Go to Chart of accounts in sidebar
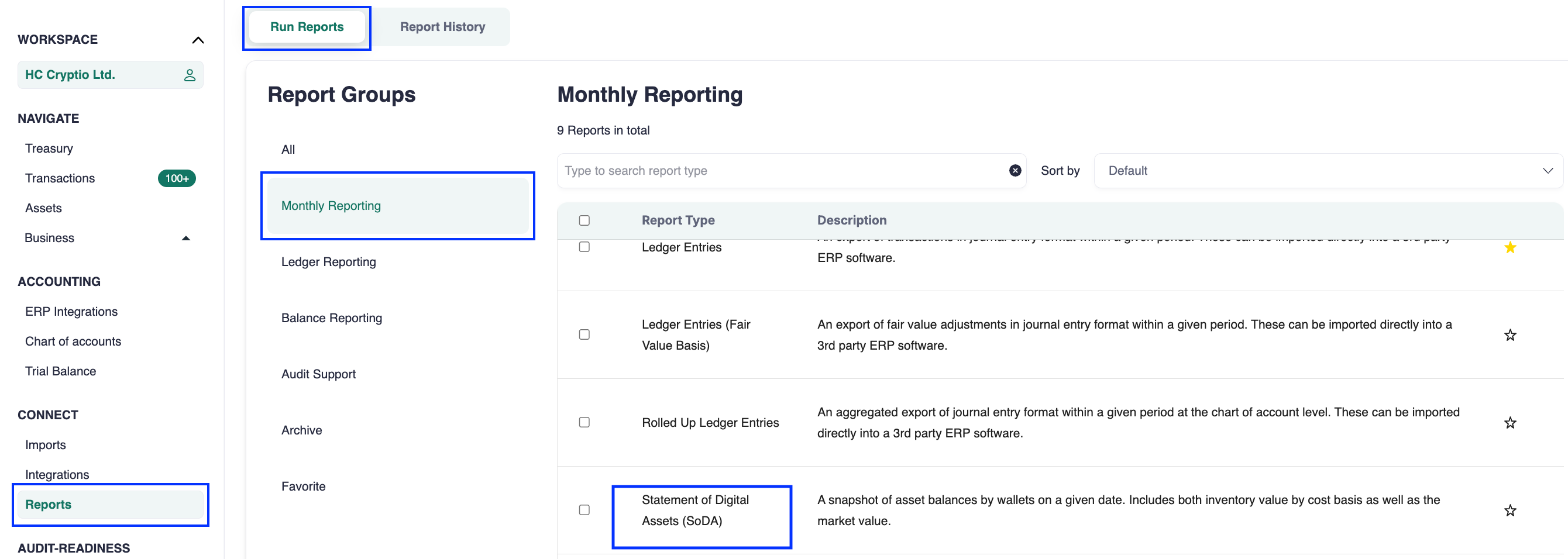This screenshot has height=559, width=1568. point(73,341)
